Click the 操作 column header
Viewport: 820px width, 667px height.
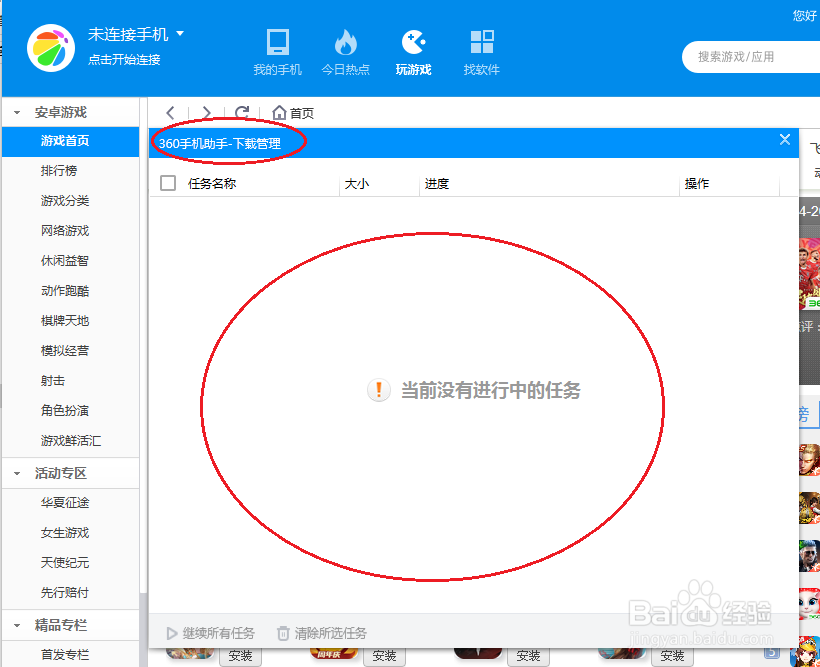[697, 184]
